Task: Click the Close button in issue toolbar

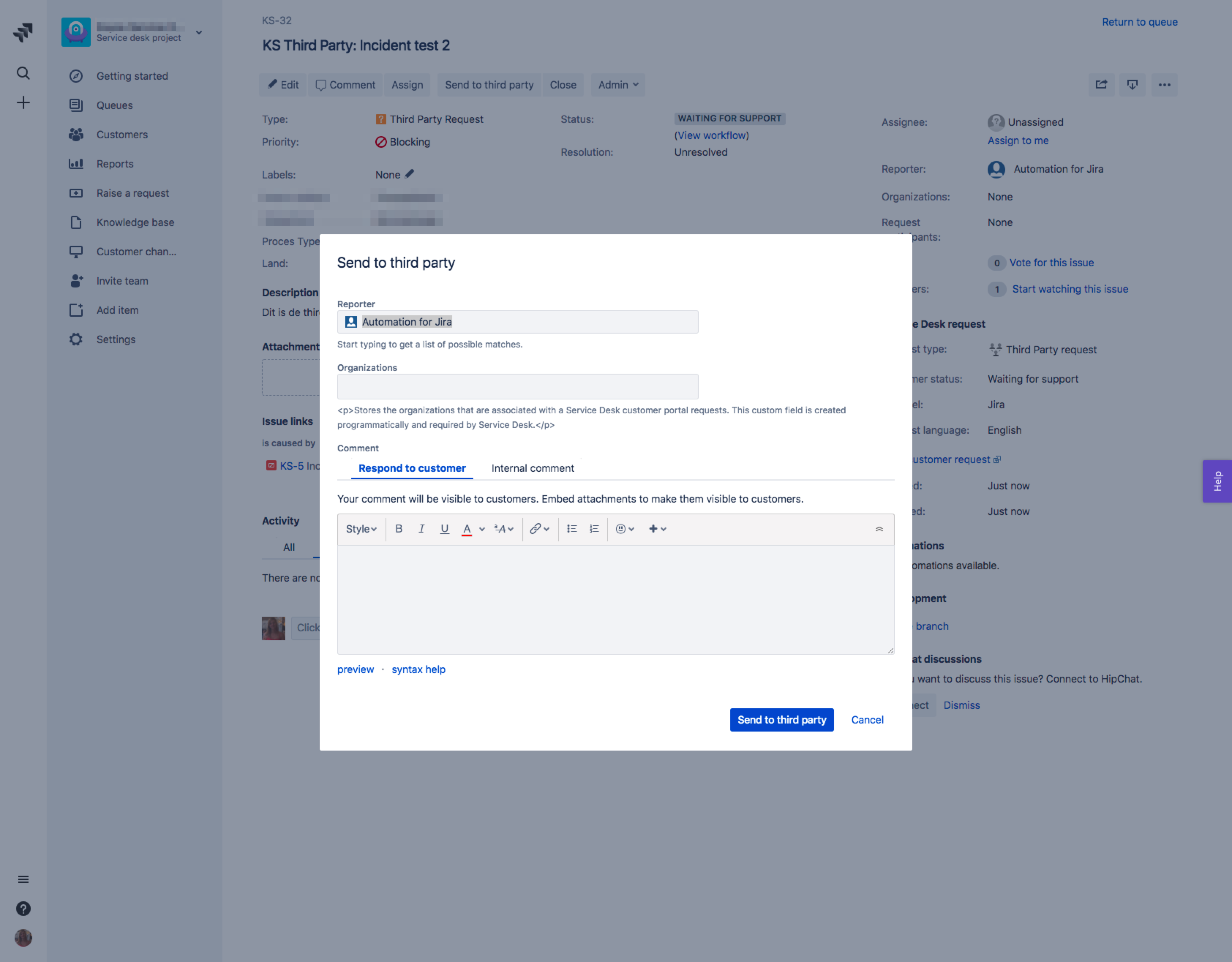Action: 563,84
